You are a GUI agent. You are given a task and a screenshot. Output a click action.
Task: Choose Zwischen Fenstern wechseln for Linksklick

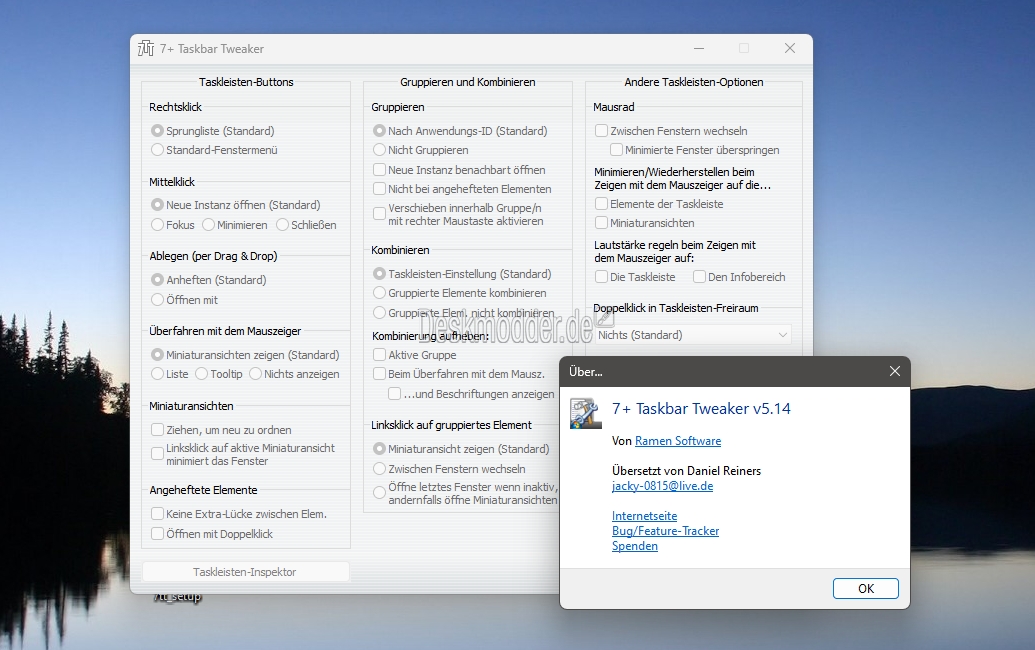(x=379, y=469)
